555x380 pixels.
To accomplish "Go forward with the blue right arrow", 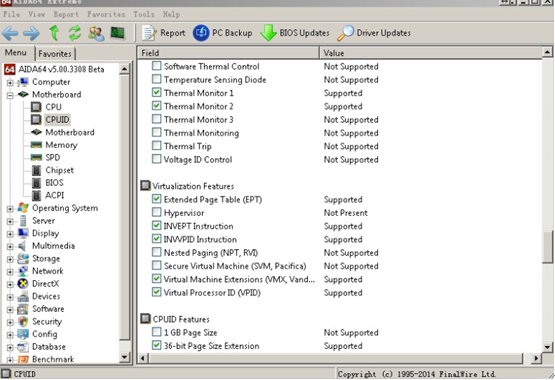I will (32, 33).
